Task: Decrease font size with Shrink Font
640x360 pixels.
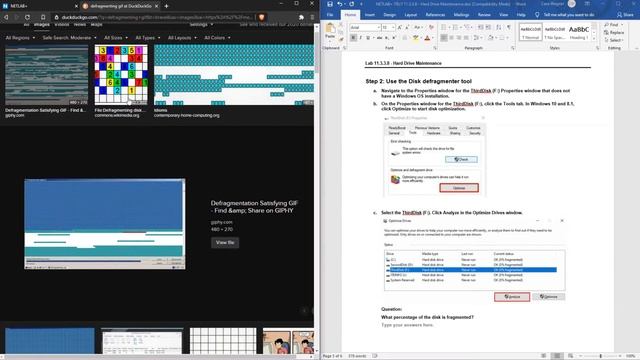Action: (x=407, y=27)
